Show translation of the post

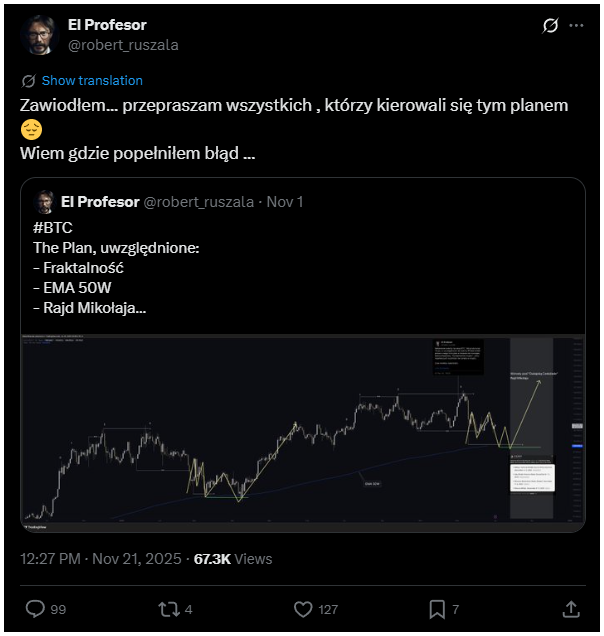pos(92,80)
